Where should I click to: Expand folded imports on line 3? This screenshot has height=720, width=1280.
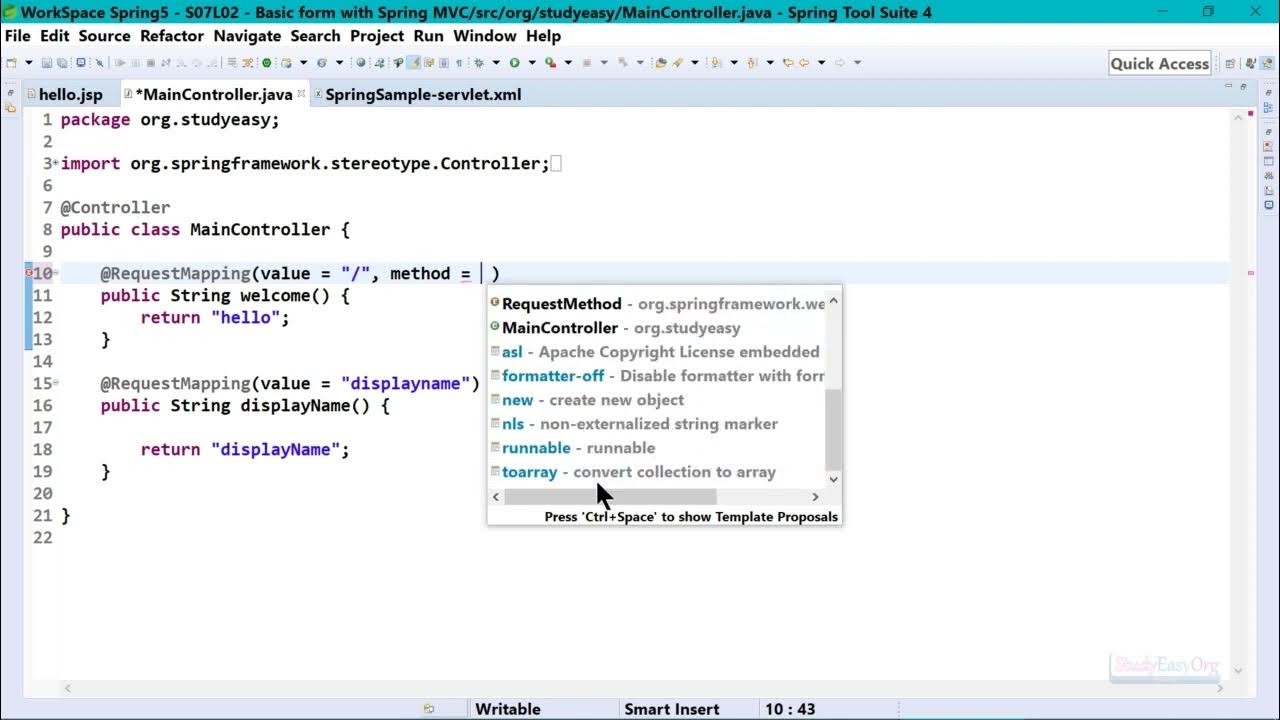click(x=56, y=163)
